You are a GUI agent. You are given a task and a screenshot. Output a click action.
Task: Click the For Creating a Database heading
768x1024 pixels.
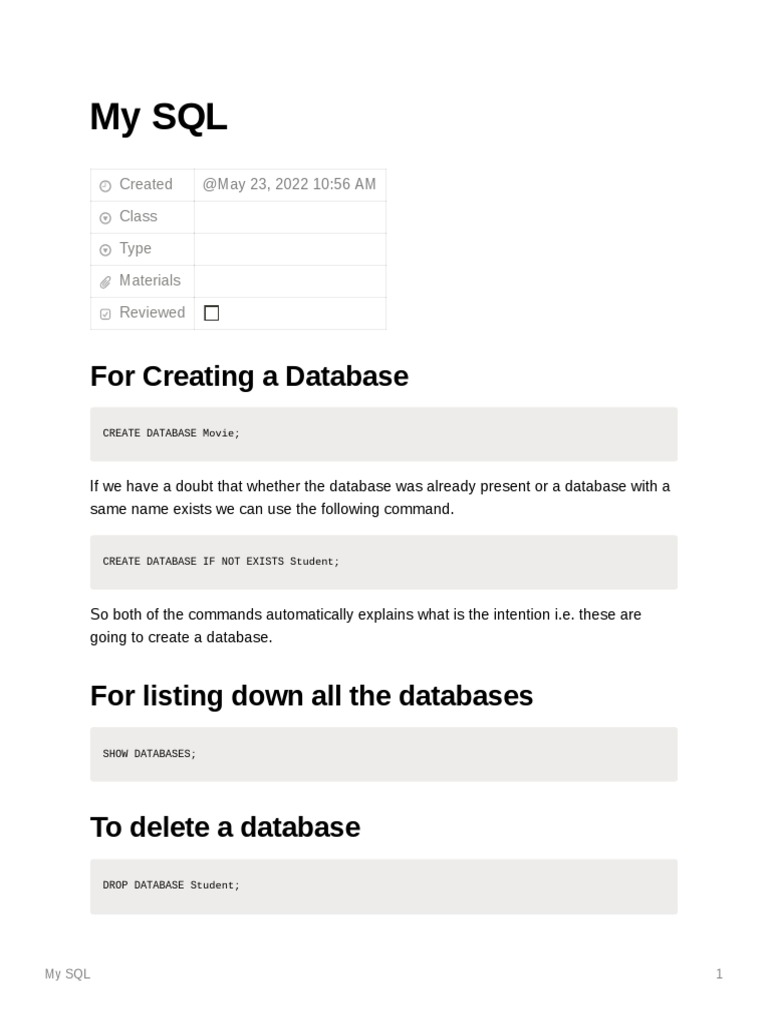249,376
